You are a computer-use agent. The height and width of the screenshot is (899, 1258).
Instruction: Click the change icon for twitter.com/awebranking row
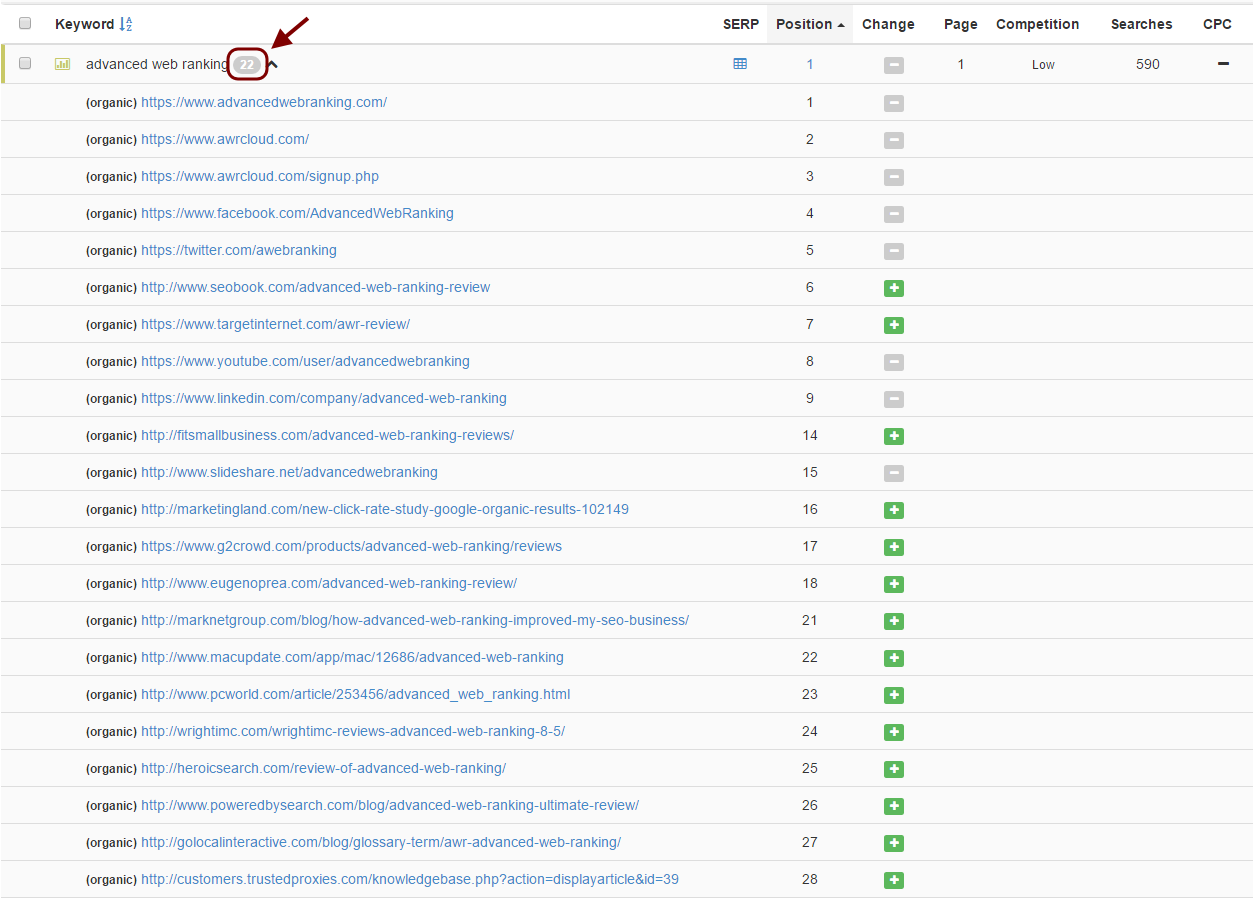894,251
